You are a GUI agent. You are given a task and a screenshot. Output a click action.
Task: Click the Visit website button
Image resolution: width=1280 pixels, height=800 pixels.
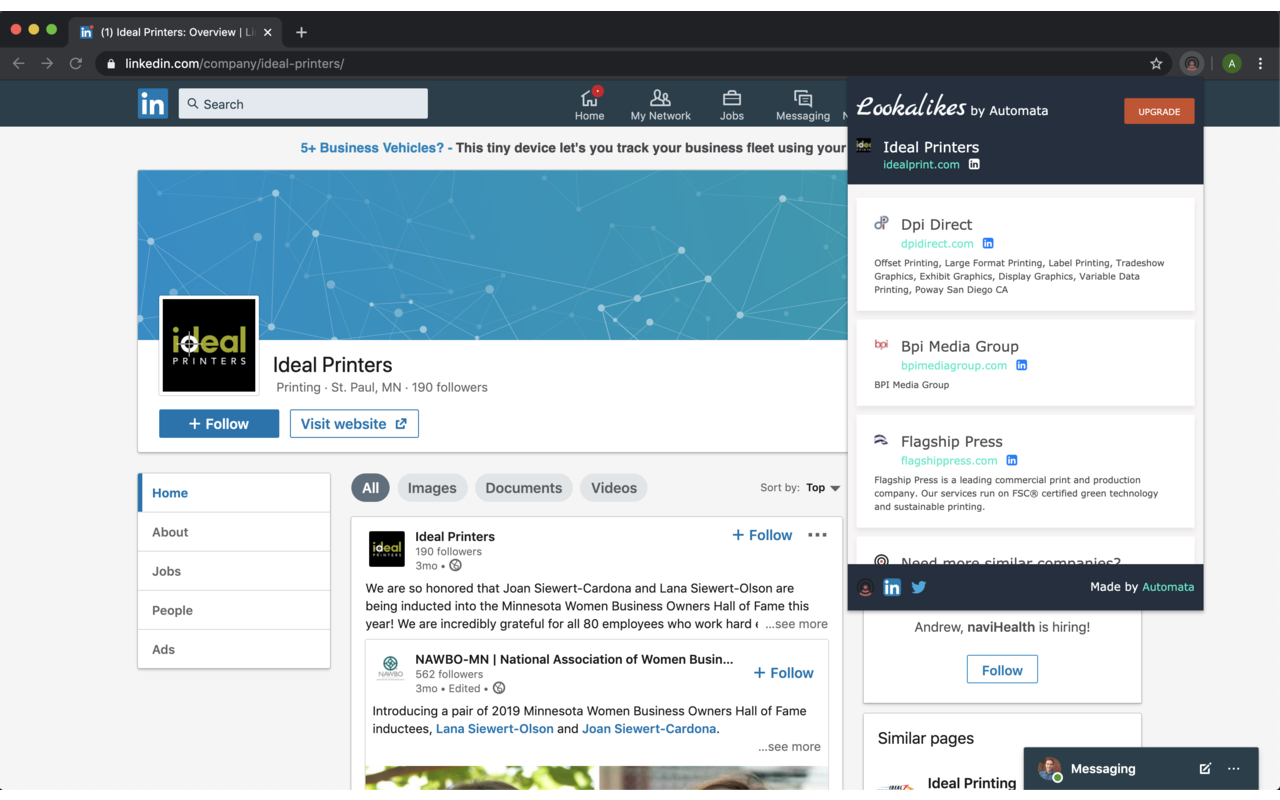(x=354, y=424)
